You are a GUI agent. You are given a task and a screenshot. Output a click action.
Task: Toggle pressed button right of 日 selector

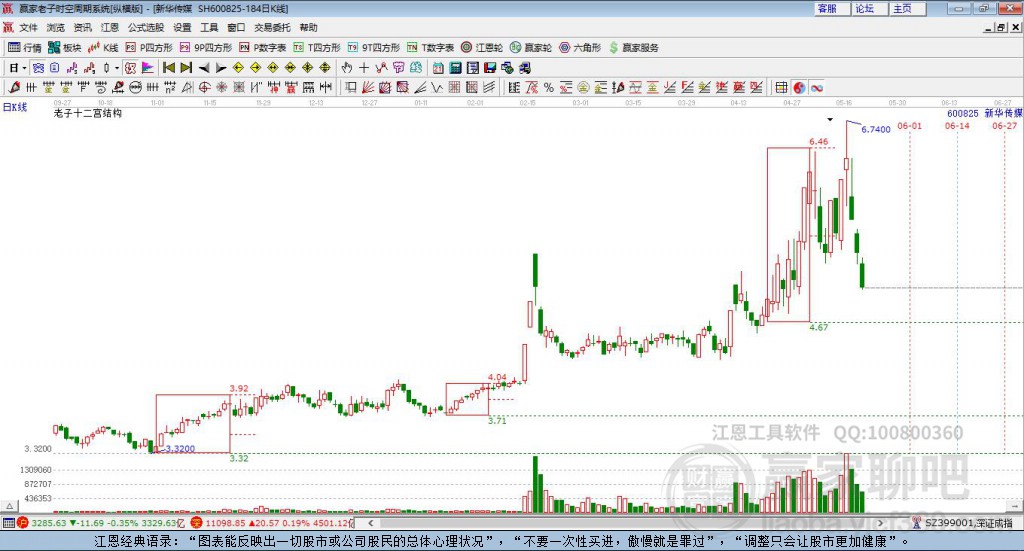pyautogui.click(x=38, y=68)
